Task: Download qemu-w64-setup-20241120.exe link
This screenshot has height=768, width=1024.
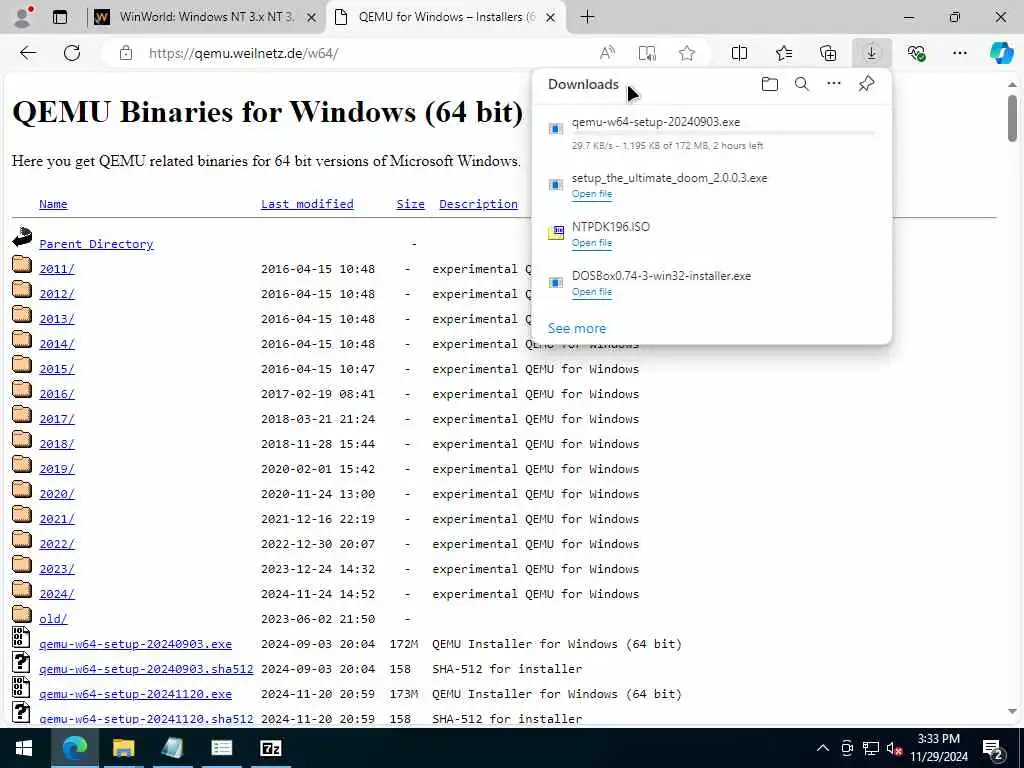Action: coord(135,694)
